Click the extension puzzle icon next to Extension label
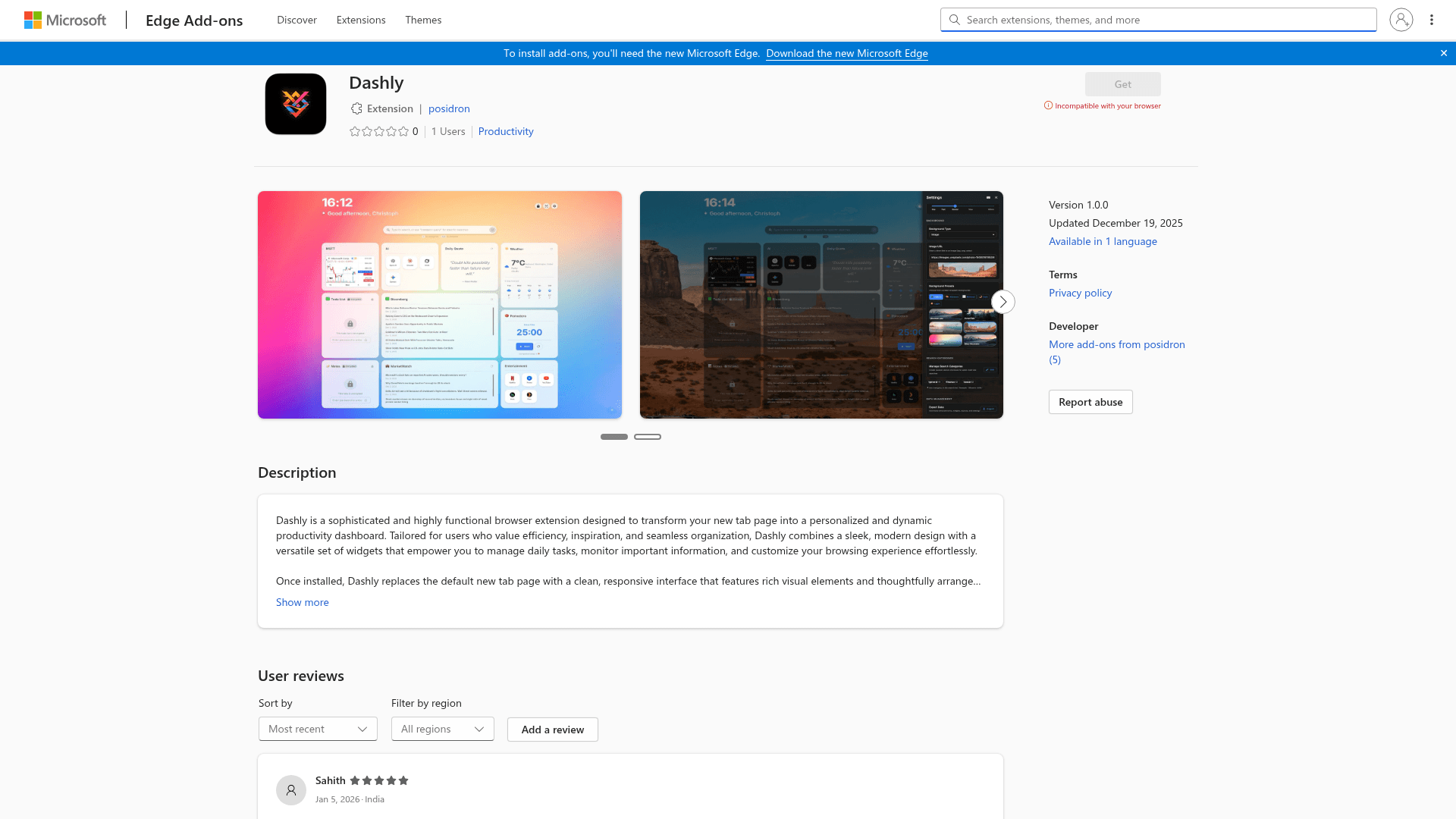 pos(356,108)
